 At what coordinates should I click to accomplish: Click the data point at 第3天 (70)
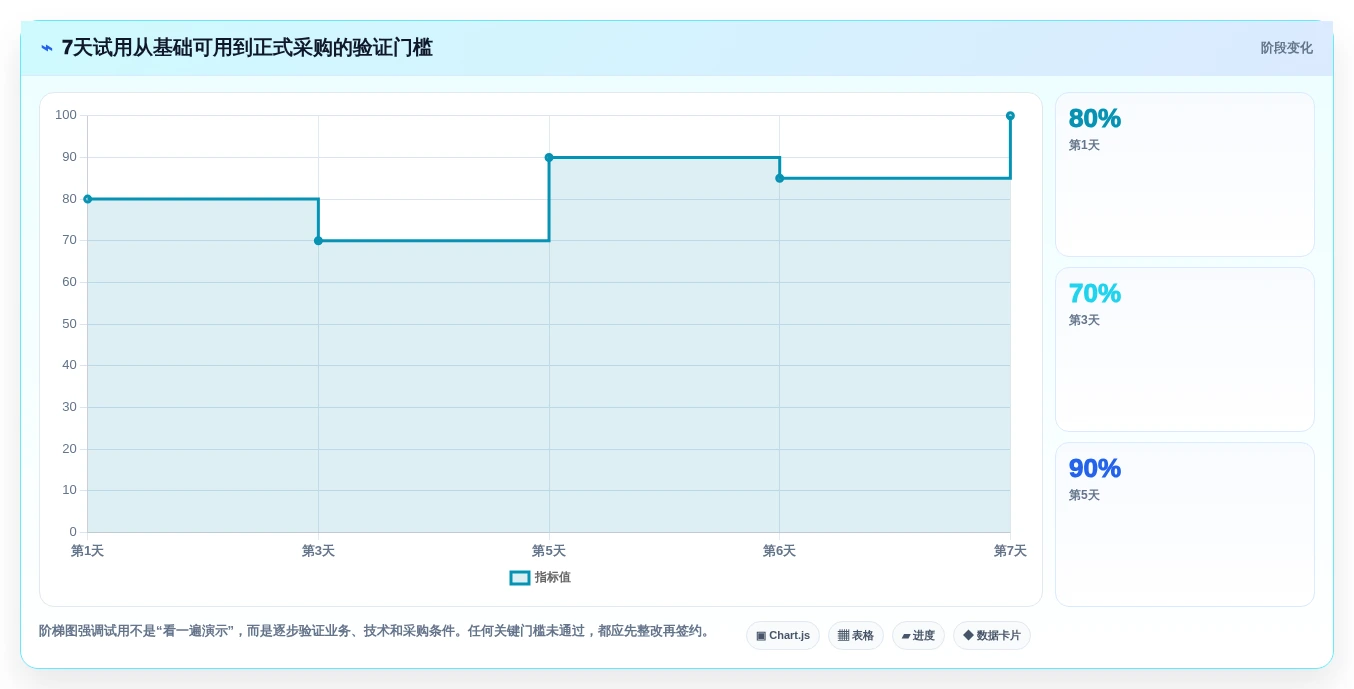click(x=318, y=240)
